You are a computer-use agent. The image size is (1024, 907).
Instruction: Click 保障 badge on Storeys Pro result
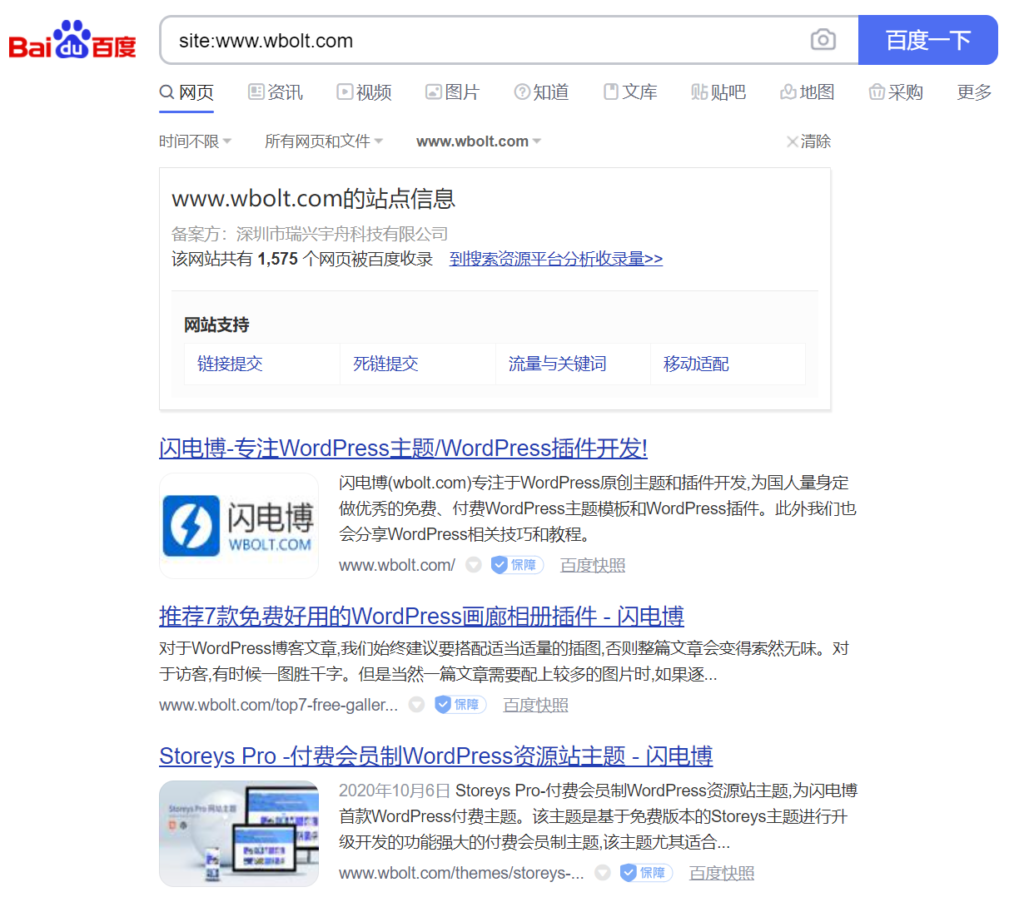[x=646, y=873]
